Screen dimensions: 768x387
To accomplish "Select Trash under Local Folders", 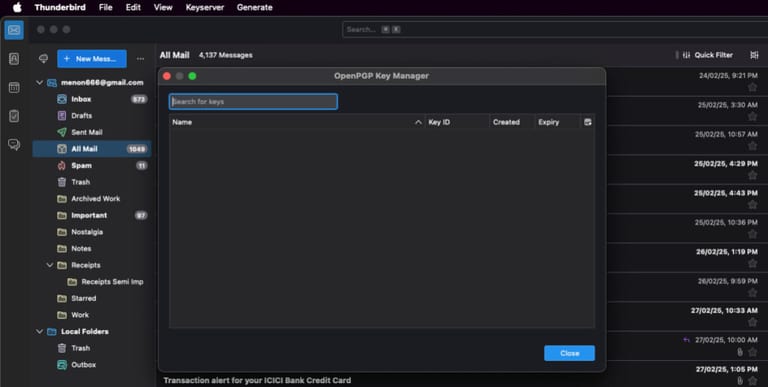I will (x=92, y=348).
